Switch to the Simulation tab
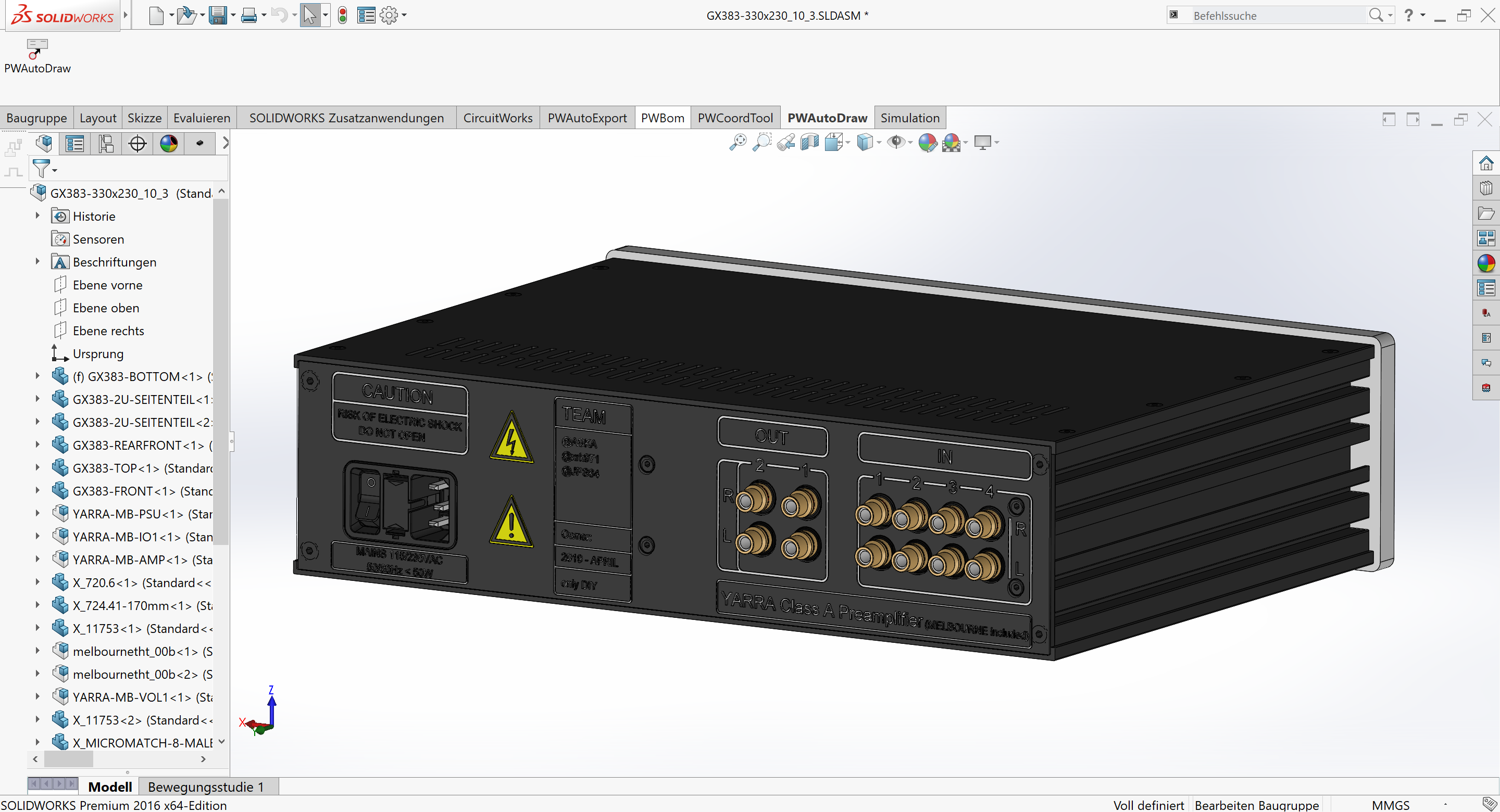The width and height of the screenshot is (1500, 812). pyautogui.click(x=910, y=118)
